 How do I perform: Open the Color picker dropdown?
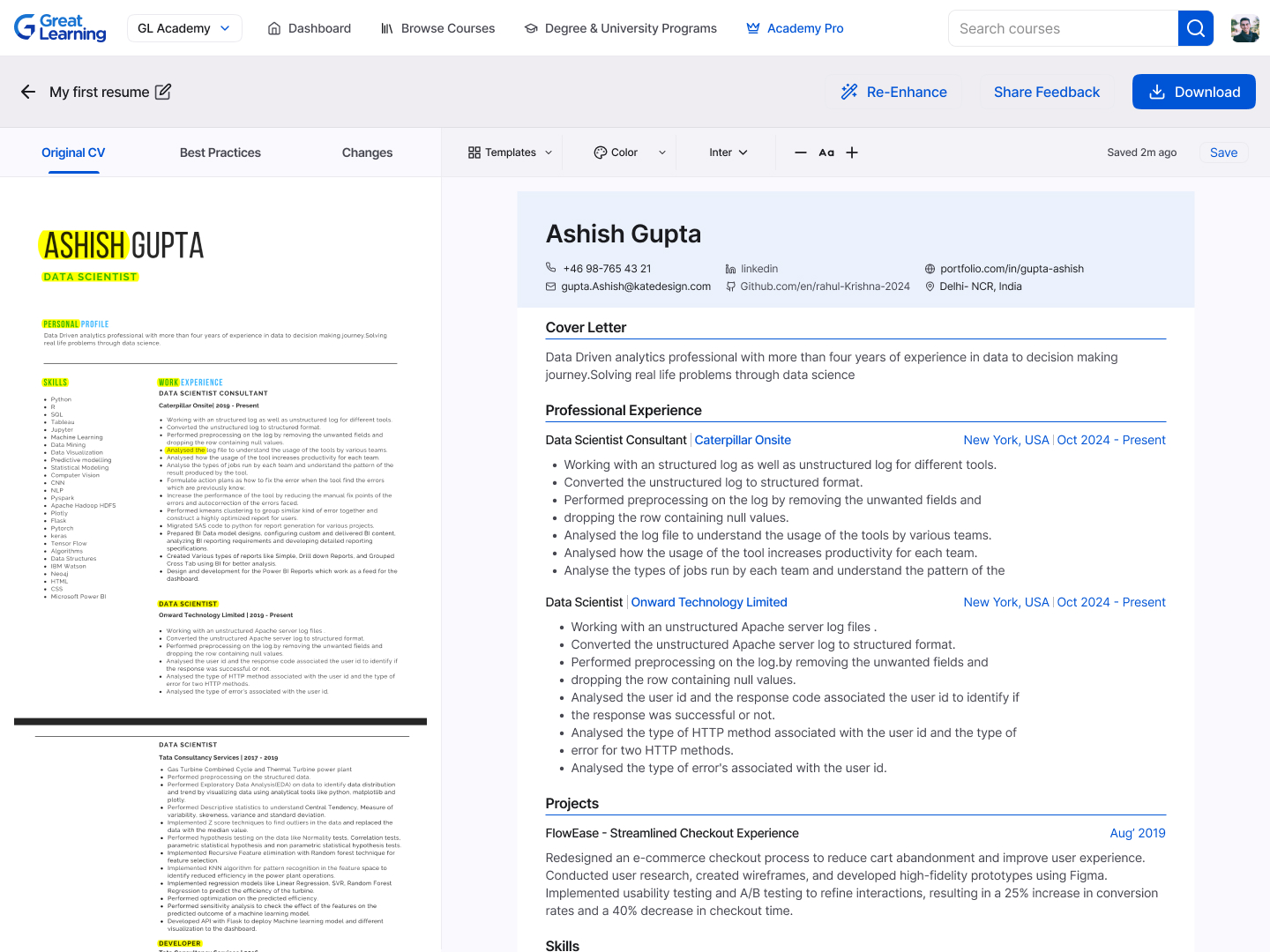[630, 152]
